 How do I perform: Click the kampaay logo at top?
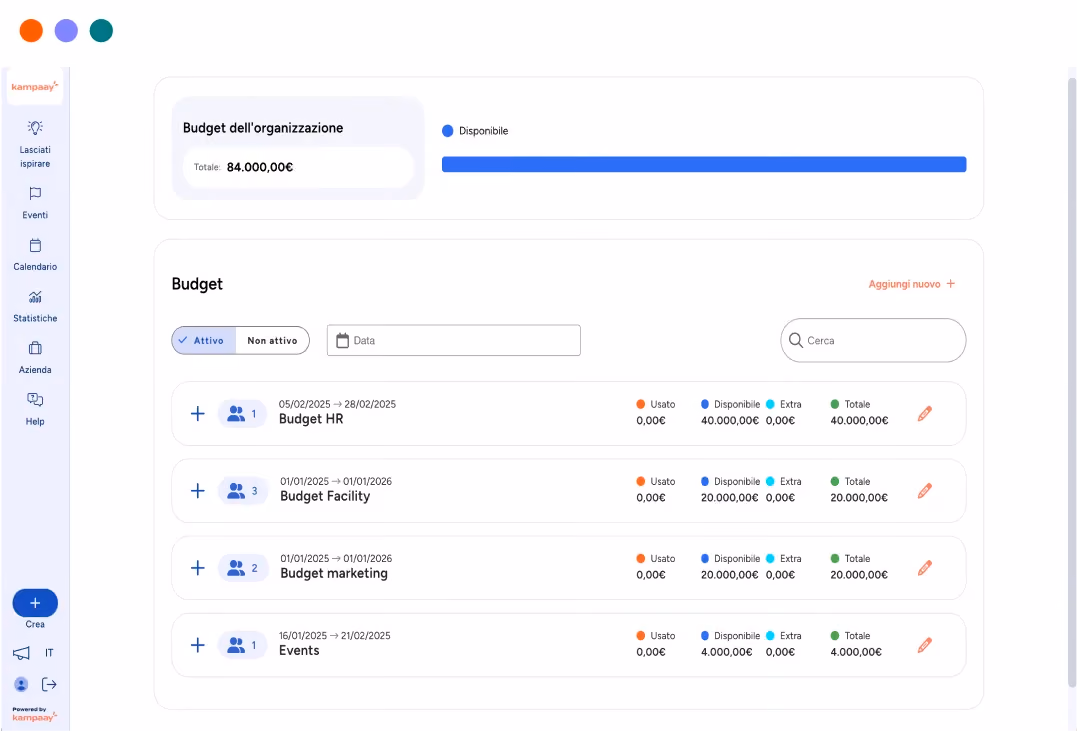34,87
